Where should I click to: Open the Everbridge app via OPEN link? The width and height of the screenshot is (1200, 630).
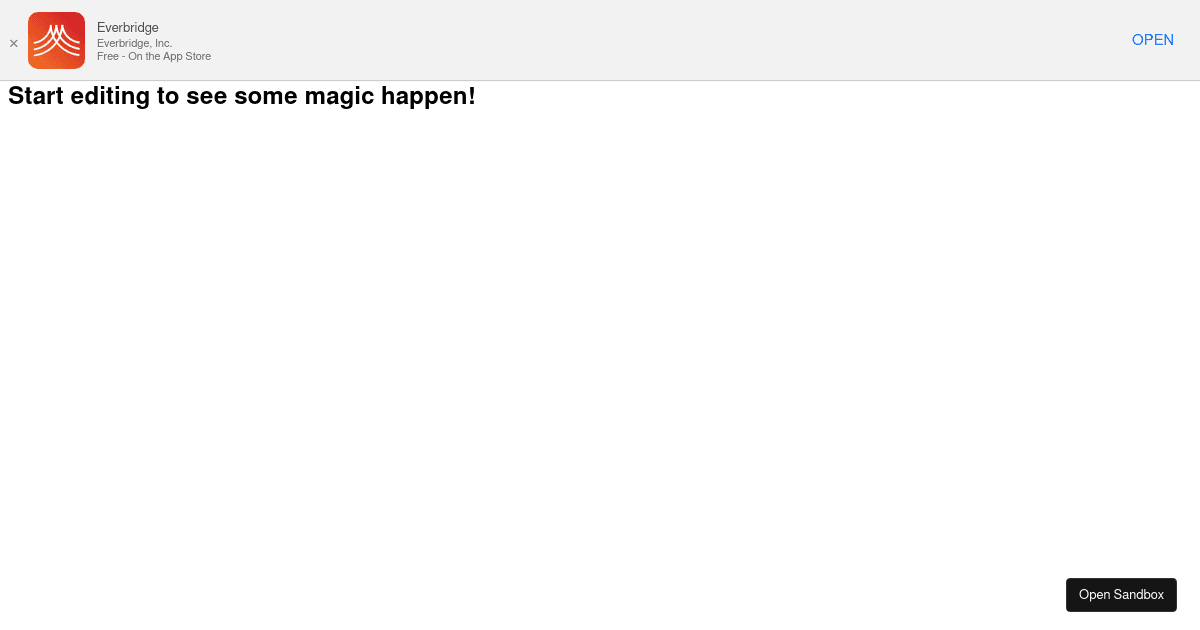[x=1153, y=40]
